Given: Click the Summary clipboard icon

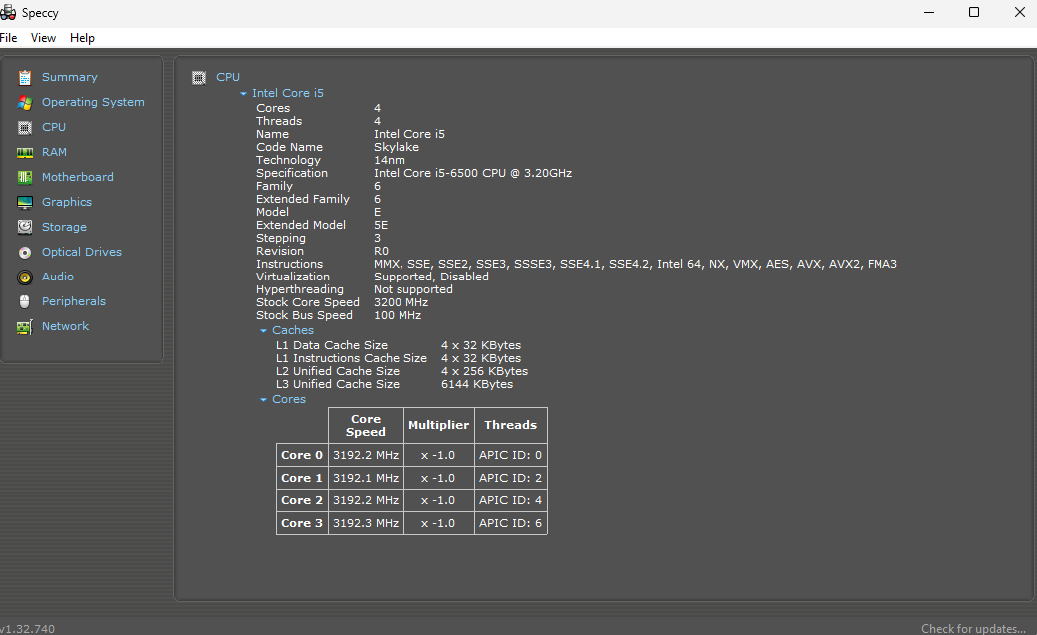Looking at the screenshot, I should point(24,77).
